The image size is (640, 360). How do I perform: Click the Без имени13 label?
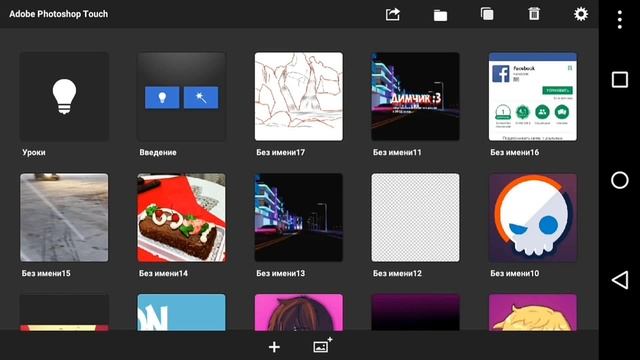280,273
